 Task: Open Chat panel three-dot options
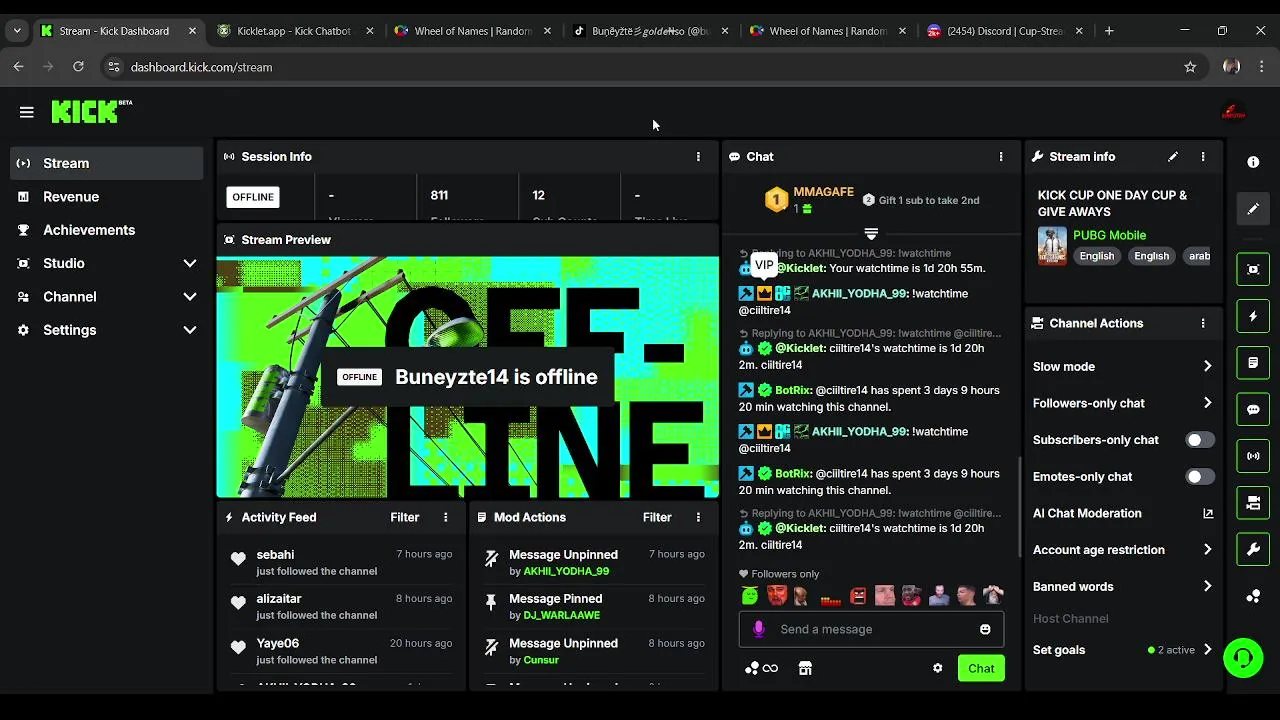tap(1001, 157)
